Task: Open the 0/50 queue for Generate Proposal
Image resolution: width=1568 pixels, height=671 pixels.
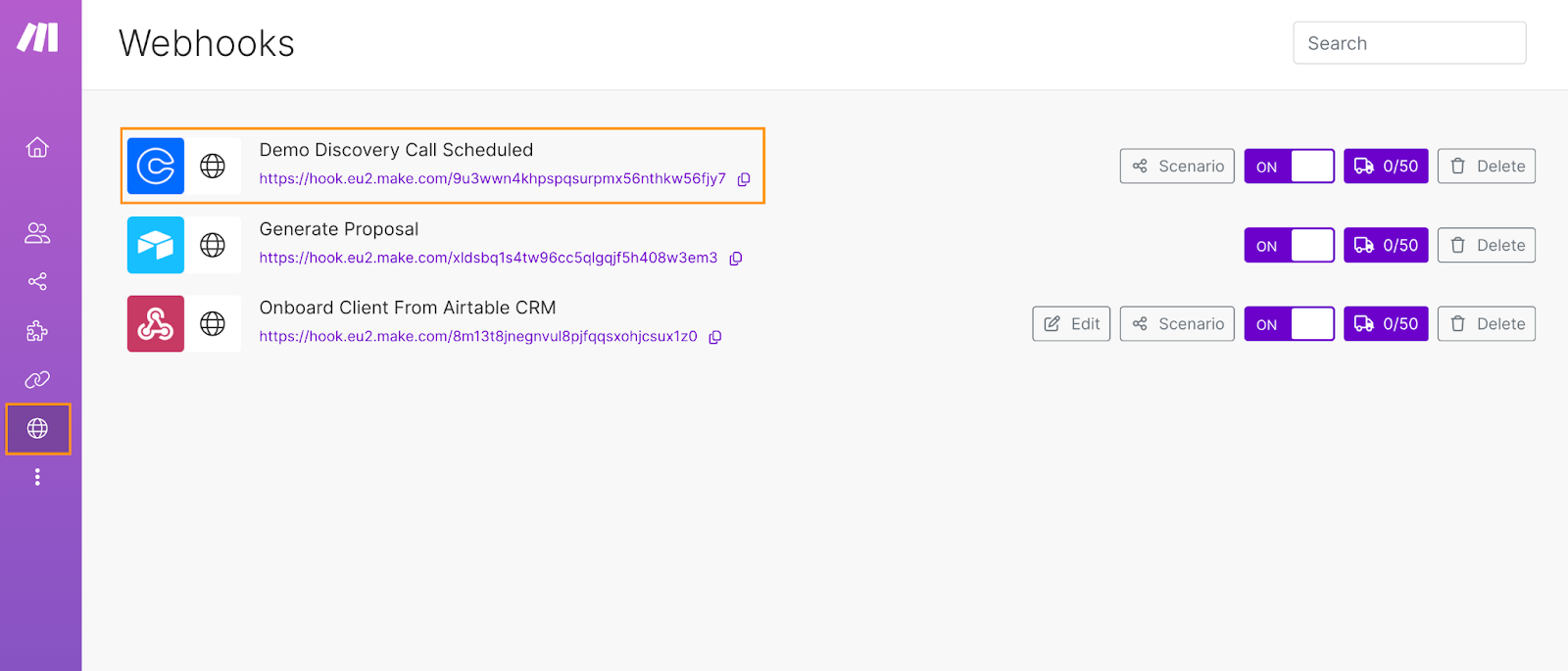Action: point(1386,245)
